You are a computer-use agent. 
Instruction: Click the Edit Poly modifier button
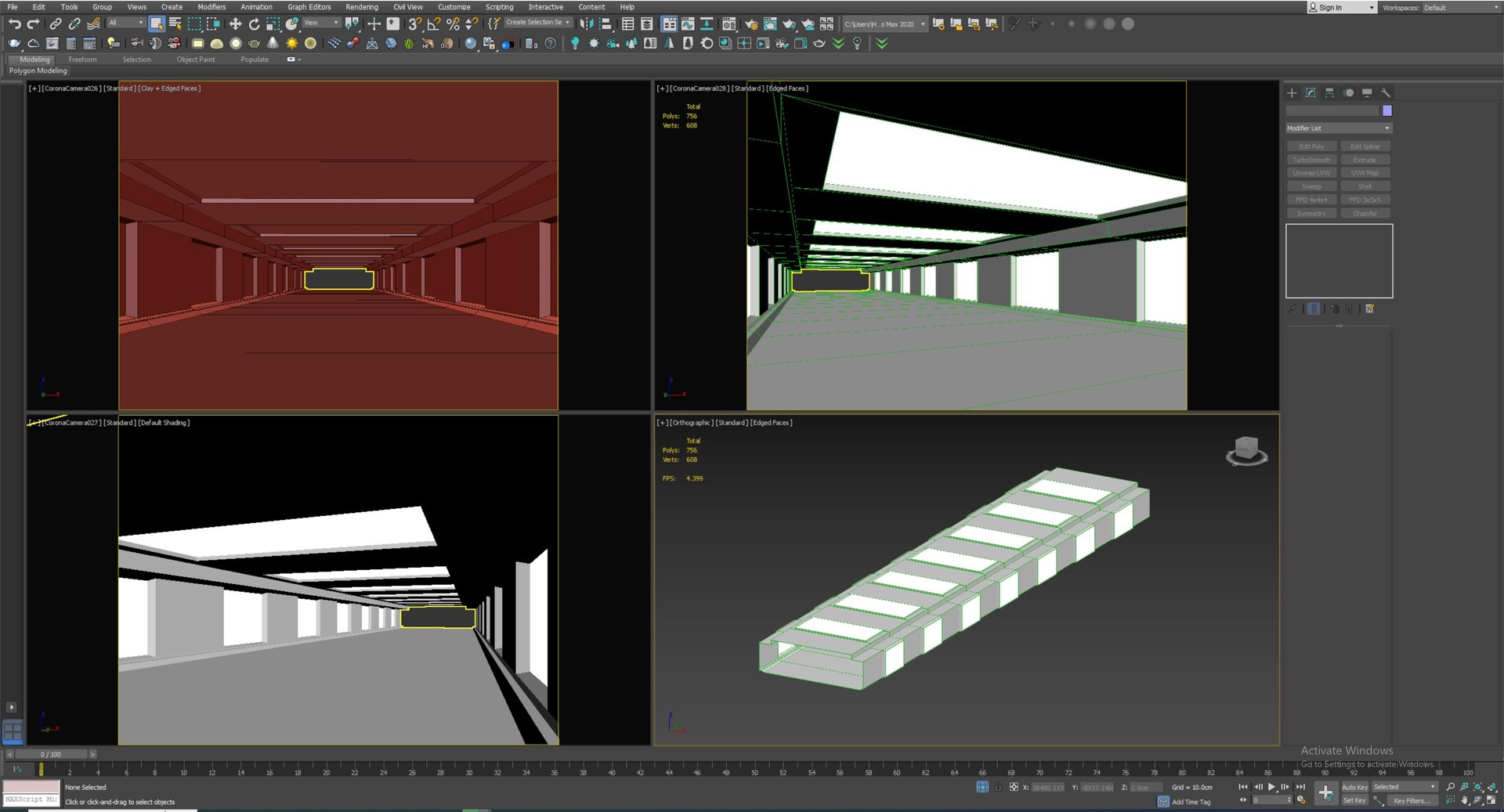1312,146
